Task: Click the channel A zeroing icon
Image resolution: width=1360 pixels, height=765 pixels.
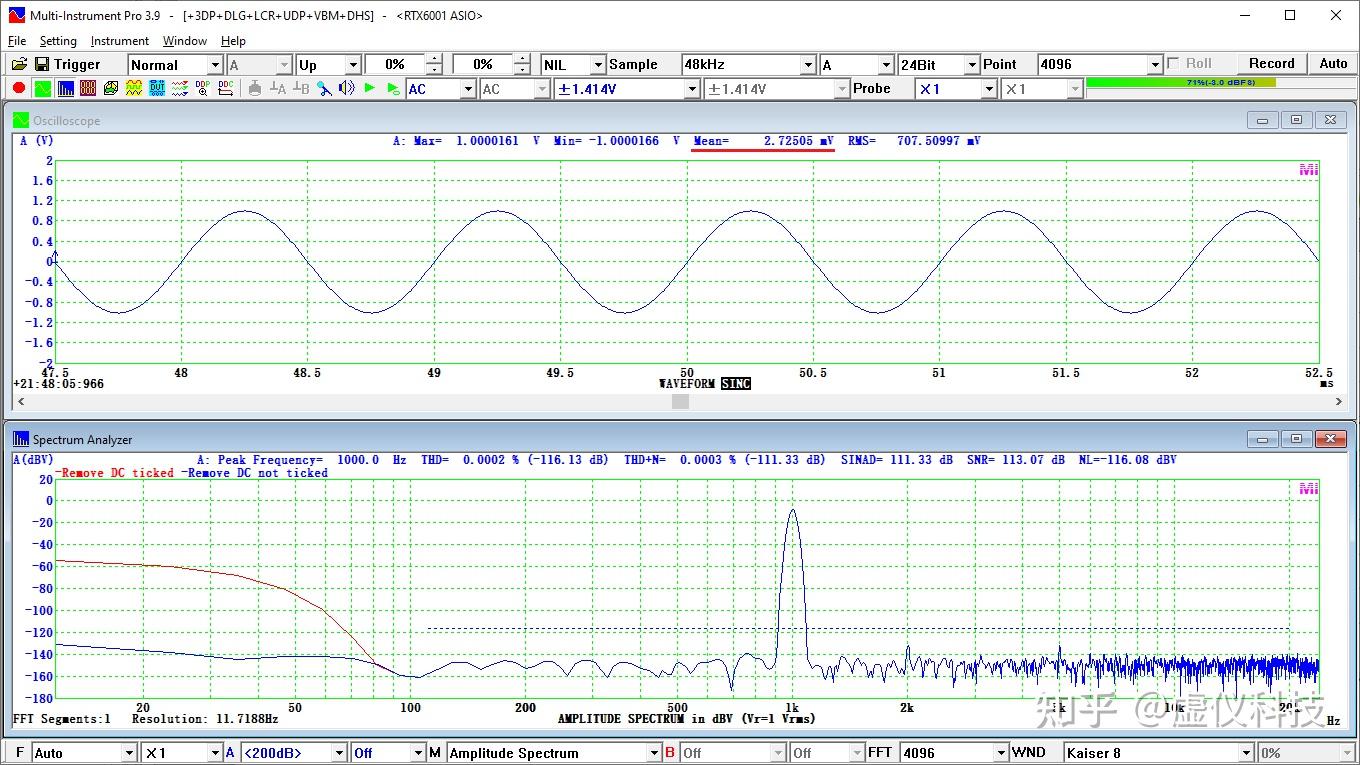Action: click(278, 88)
